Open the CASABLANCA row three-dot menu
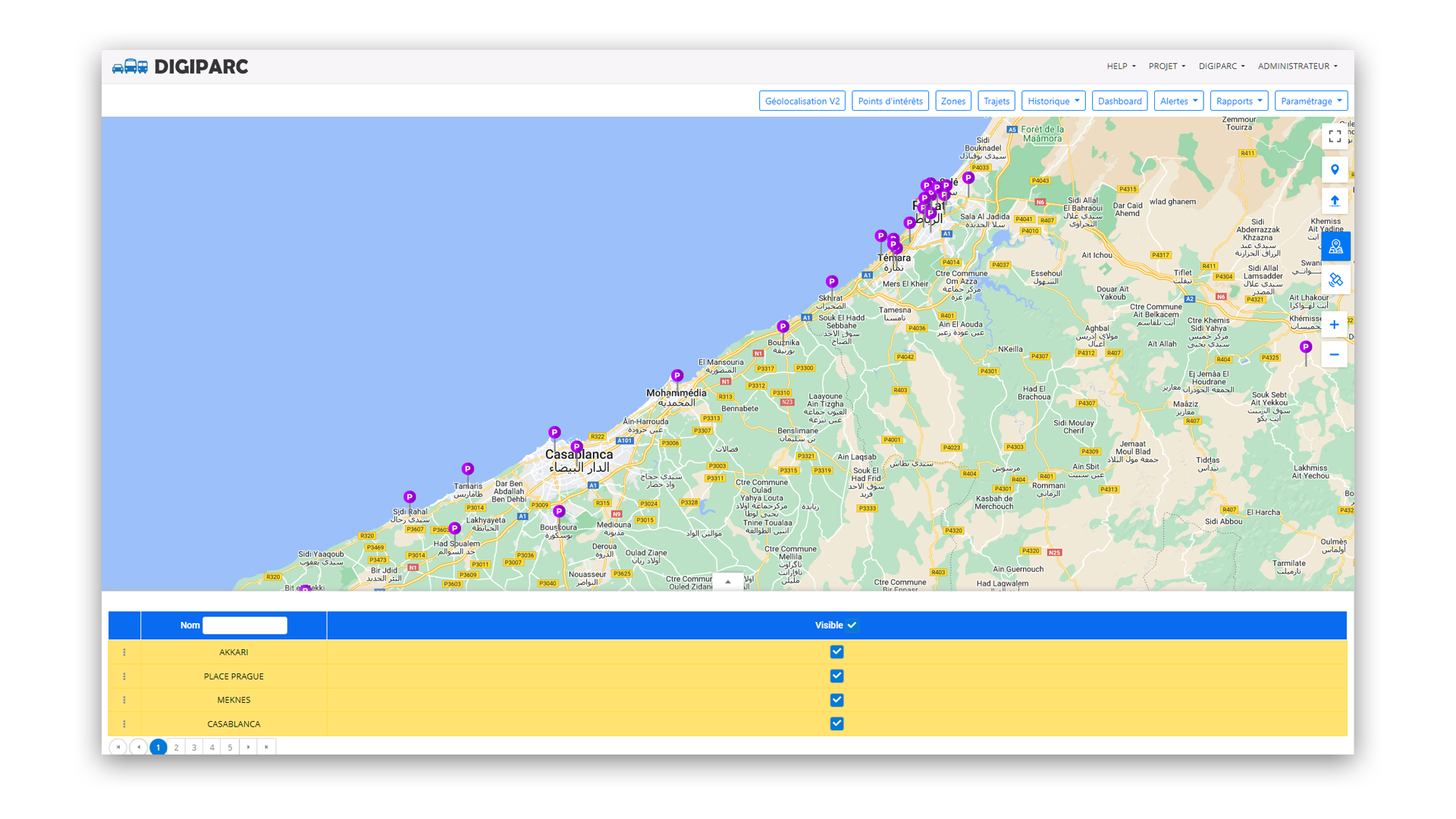 pyautogui.click(x=124, y=724)
